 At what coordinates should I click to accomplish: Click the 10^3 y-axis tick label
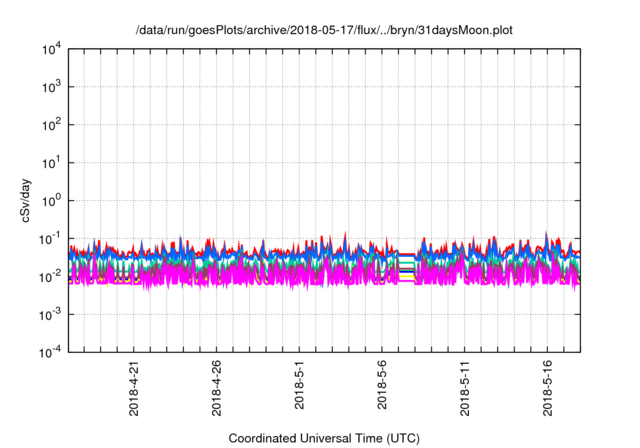(52, 87)
